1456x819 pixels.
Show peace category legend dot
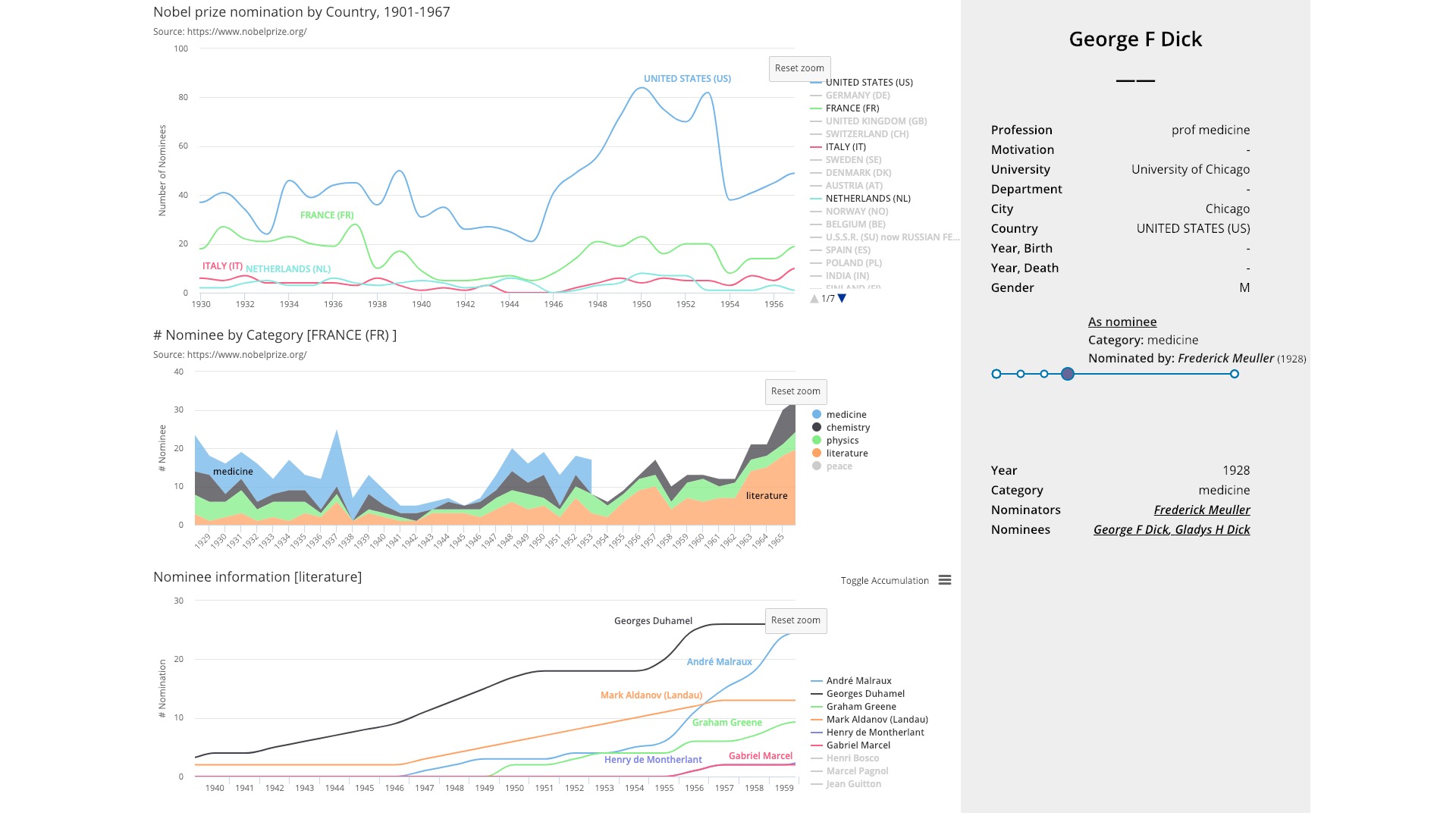[817, 466]
